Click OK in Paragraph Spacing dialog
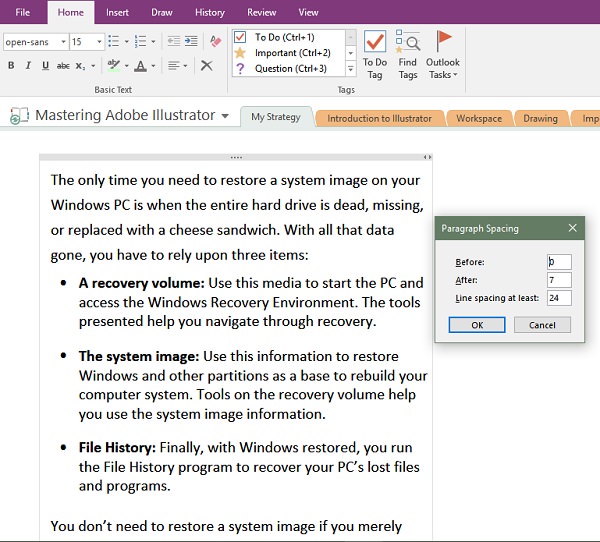Viewport: 600px width, 542px height. [x=477, y=325]
